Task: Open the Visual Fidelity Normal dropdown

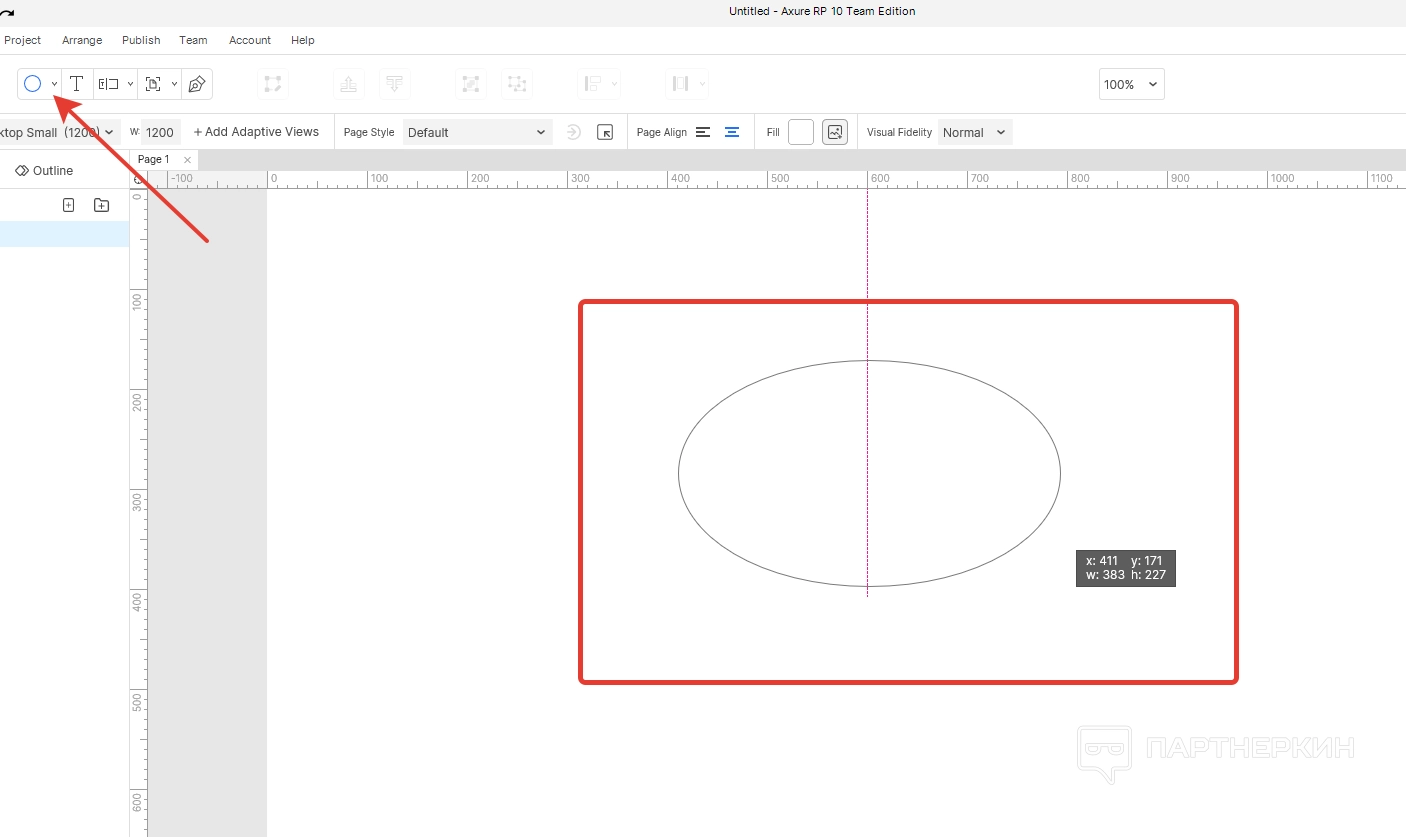Action: click(974, 132)
